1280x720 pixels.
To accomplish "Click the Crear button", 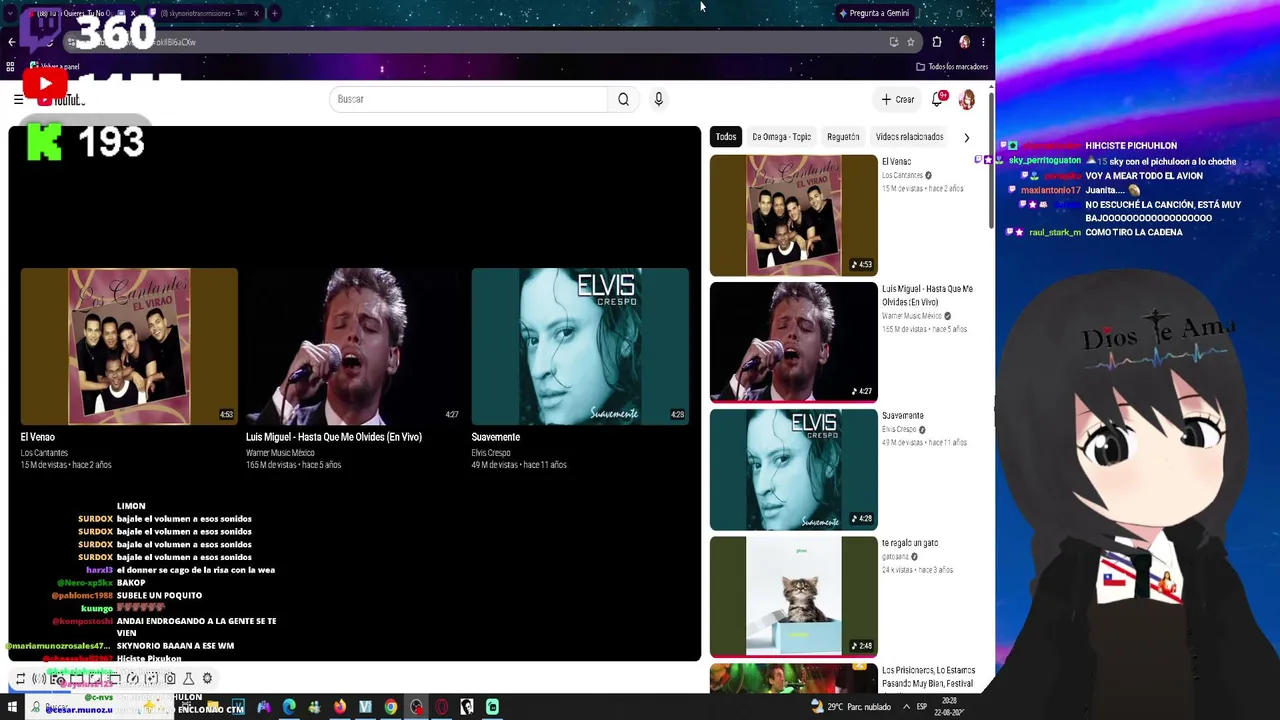I will point(898,99).
